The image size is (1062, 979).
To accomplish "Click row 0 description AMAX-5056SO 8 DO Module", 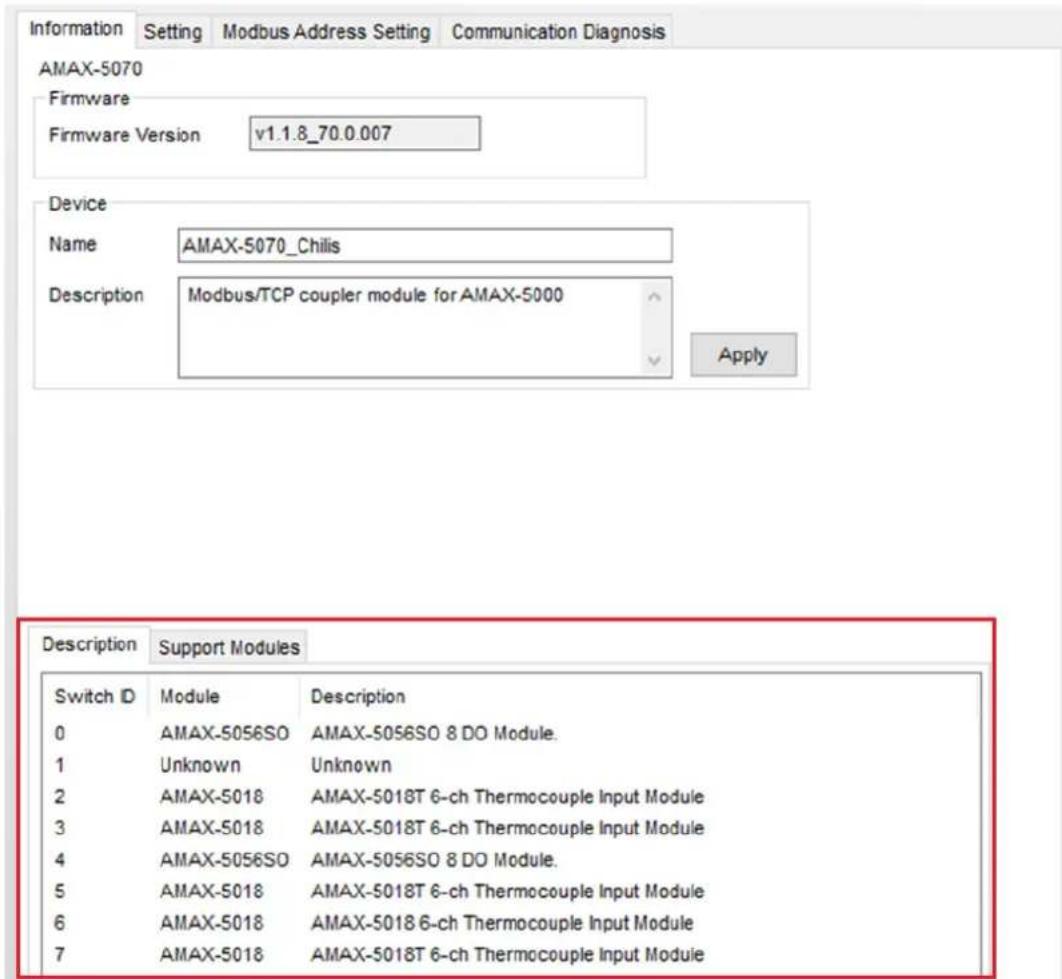I will (x=433, y=733).
